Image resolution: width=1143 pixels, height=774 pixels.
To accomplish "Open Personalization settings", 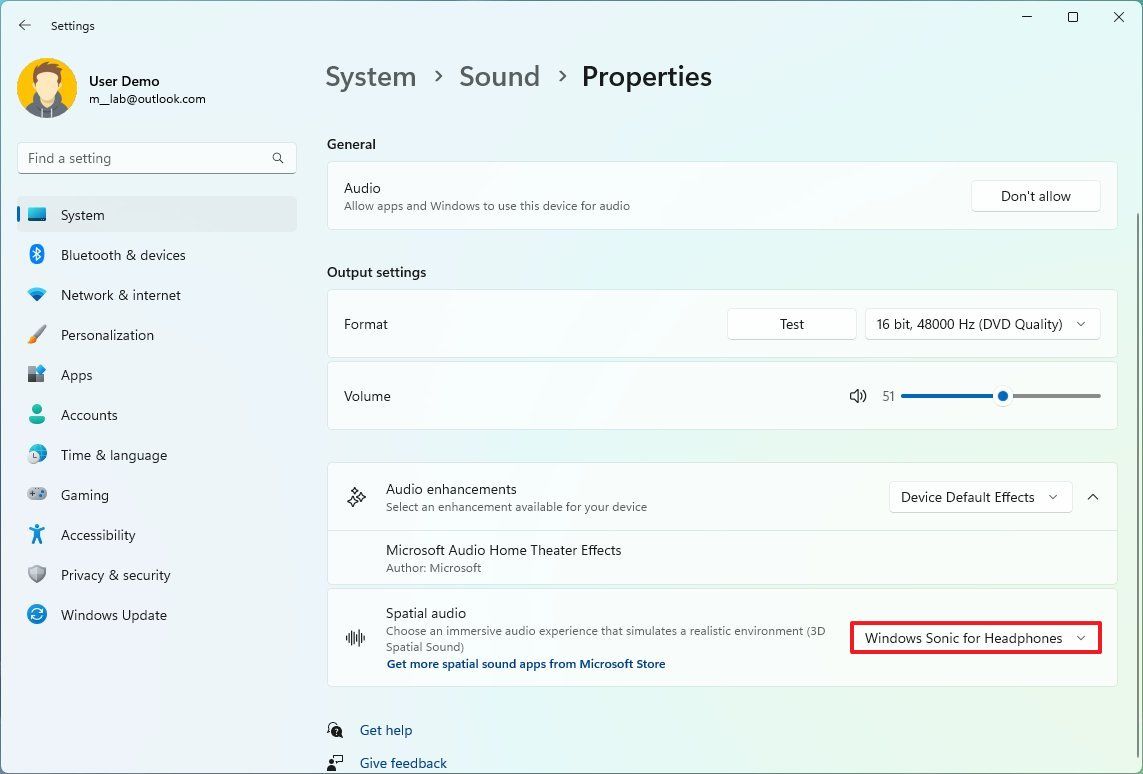I will point(107,335).
